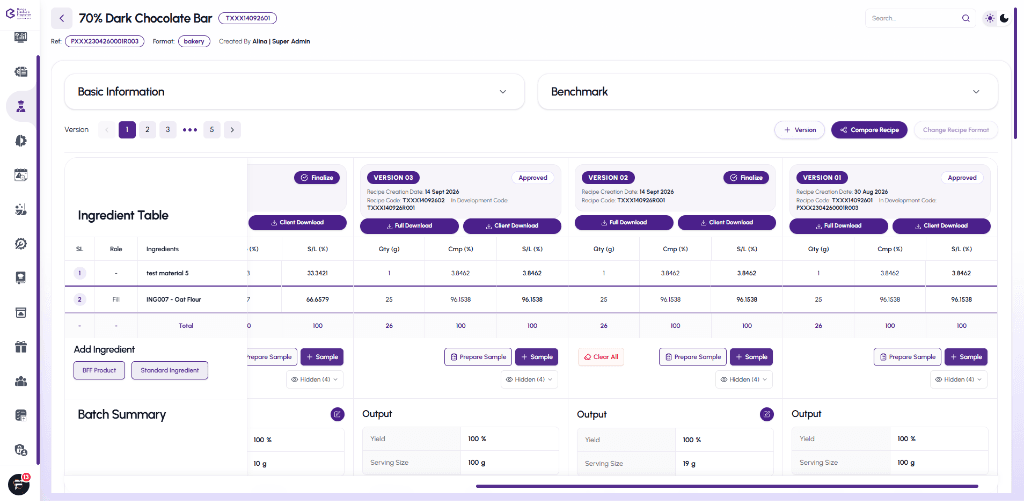Open the sidebar icon between calendar and wrench
Viewport: 1024px width, 501px height.
point(21,209)
